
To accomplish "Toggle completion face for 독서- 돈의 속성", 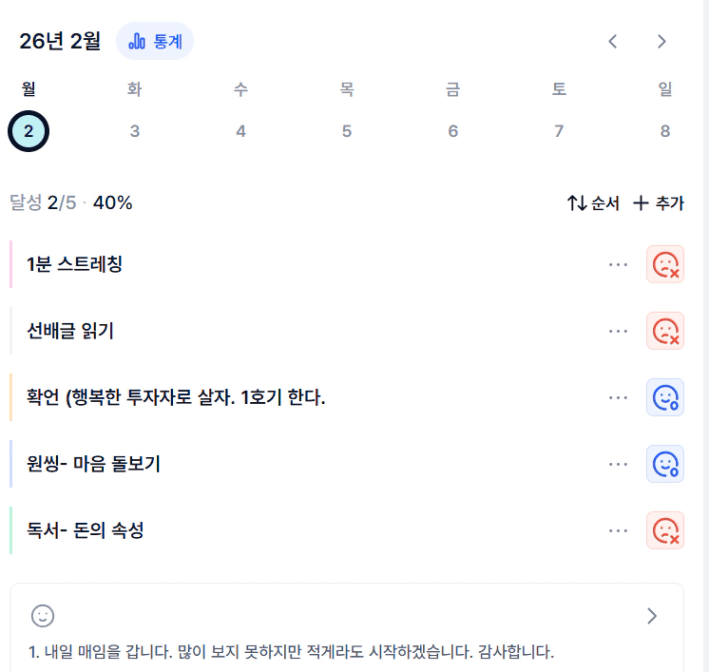I will 665,530.
